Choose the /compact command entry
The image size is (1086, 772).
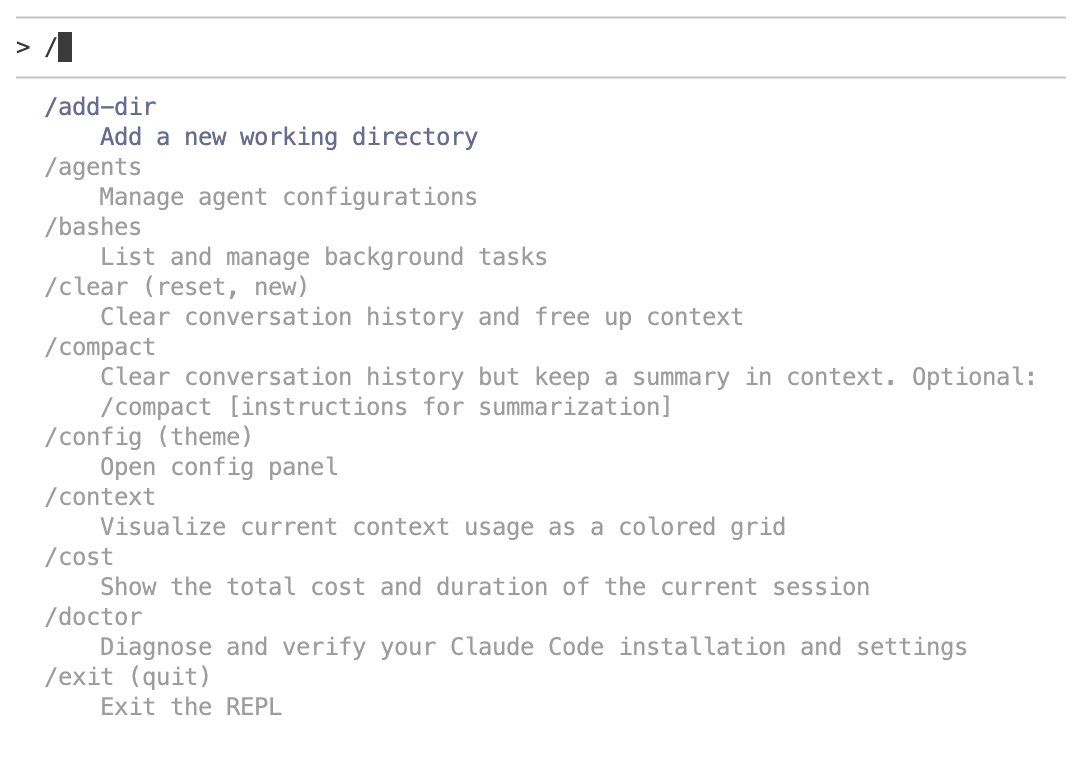100,347
